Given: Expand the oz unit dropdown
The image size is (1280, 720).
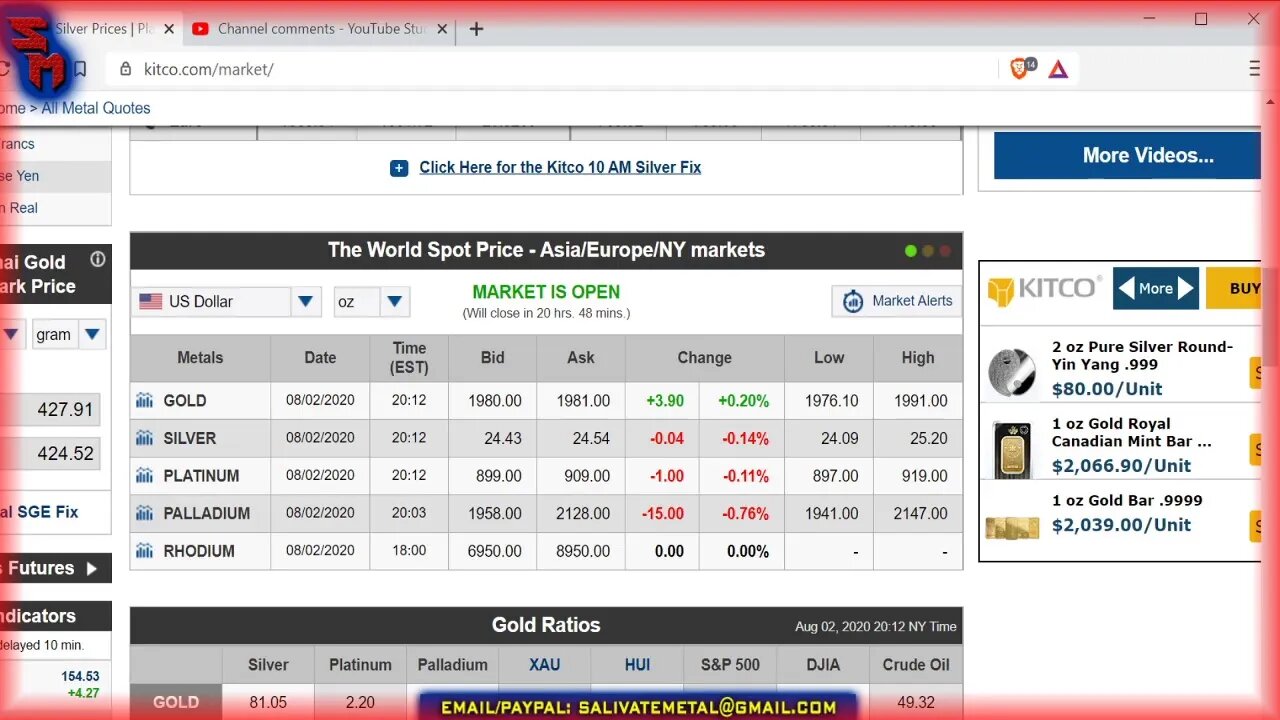Looking at the screenshot, I should pyautogui.click(x=395, y=301).
